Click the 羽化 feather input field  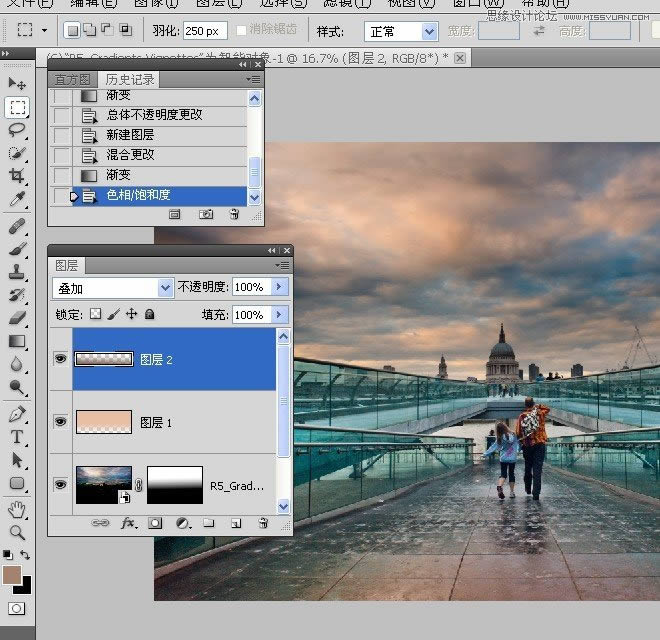[204, 31]
